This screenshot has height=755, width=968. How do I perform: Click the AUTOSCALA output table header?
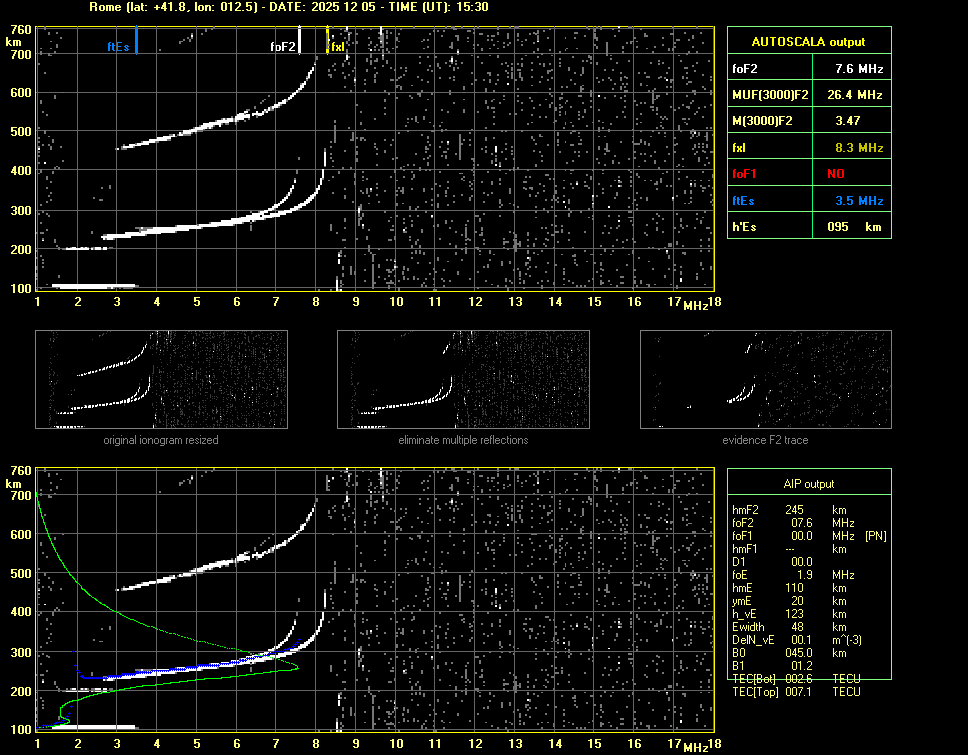(x=807, y=42)
